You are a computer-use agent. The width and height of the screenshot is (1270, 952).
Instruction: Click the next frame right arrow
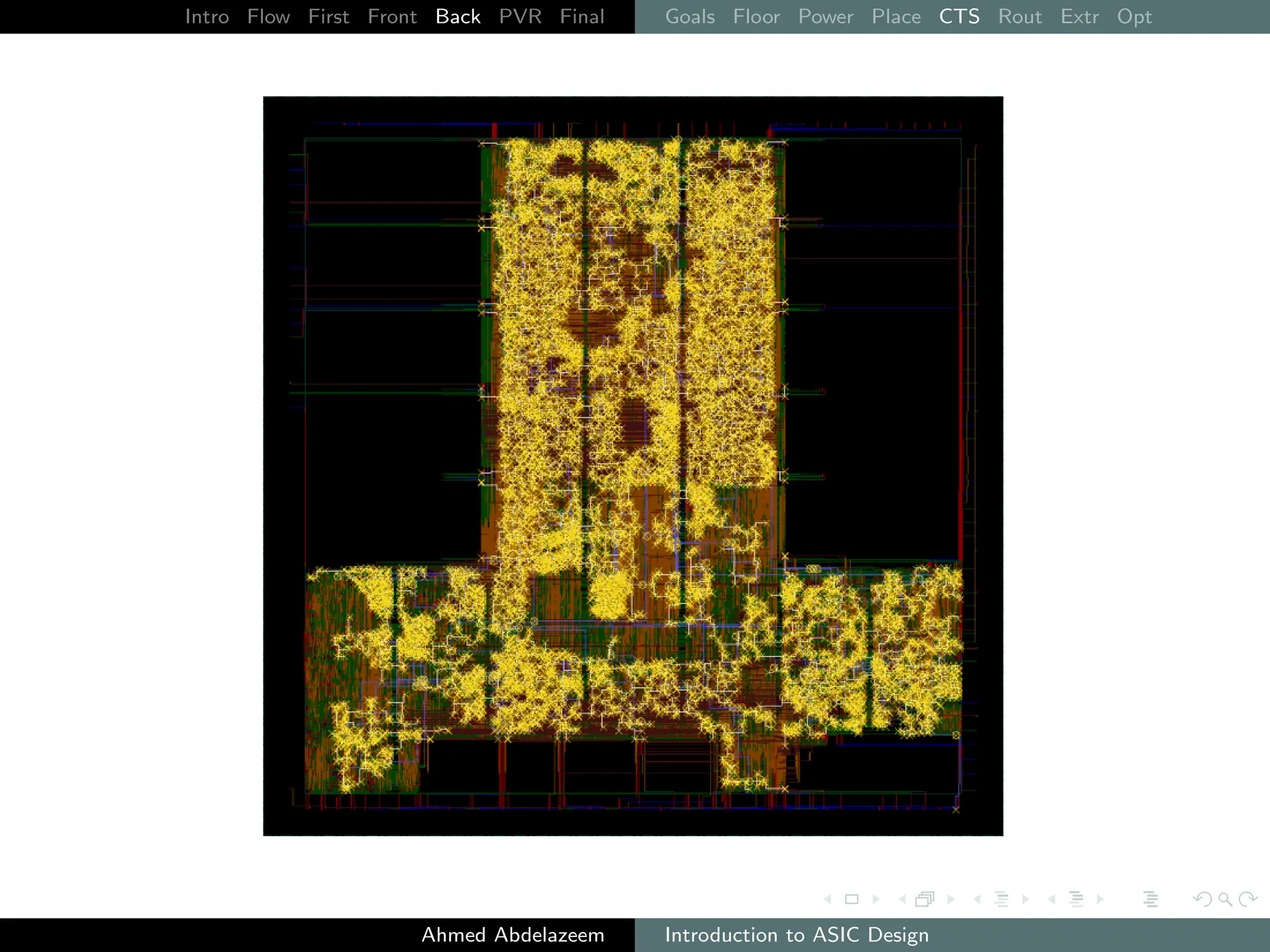click(x=951, y=899)
